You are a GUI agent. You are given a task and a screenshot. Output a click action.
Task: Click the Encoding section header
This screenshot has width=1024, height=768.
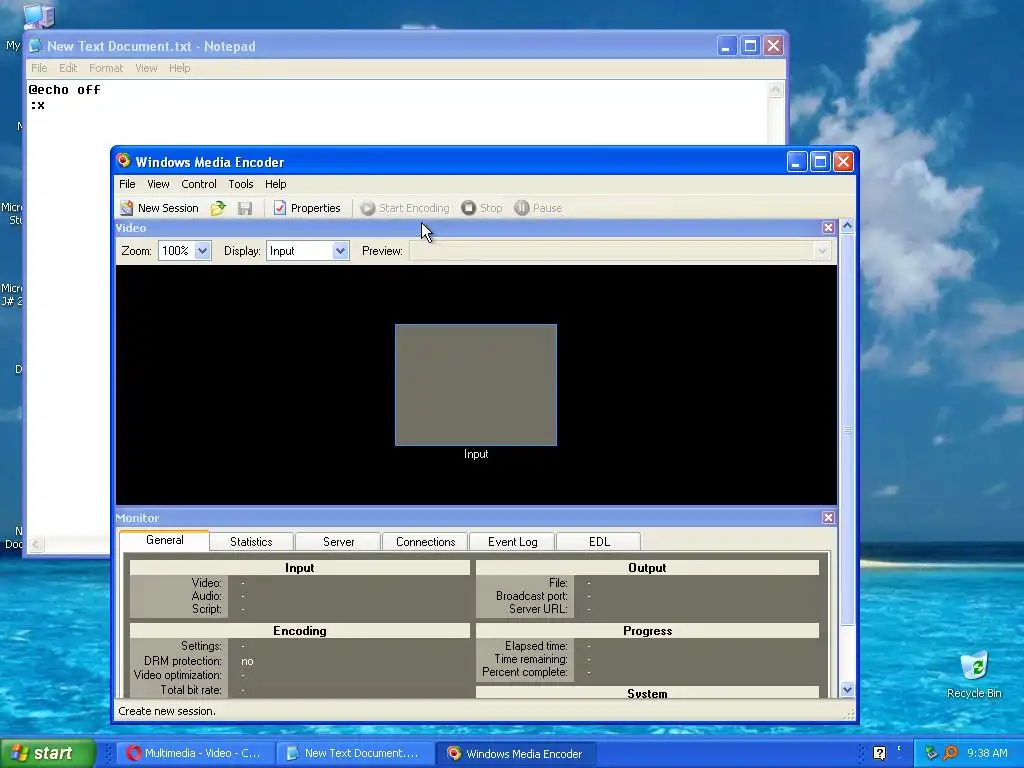click(300, 631)
